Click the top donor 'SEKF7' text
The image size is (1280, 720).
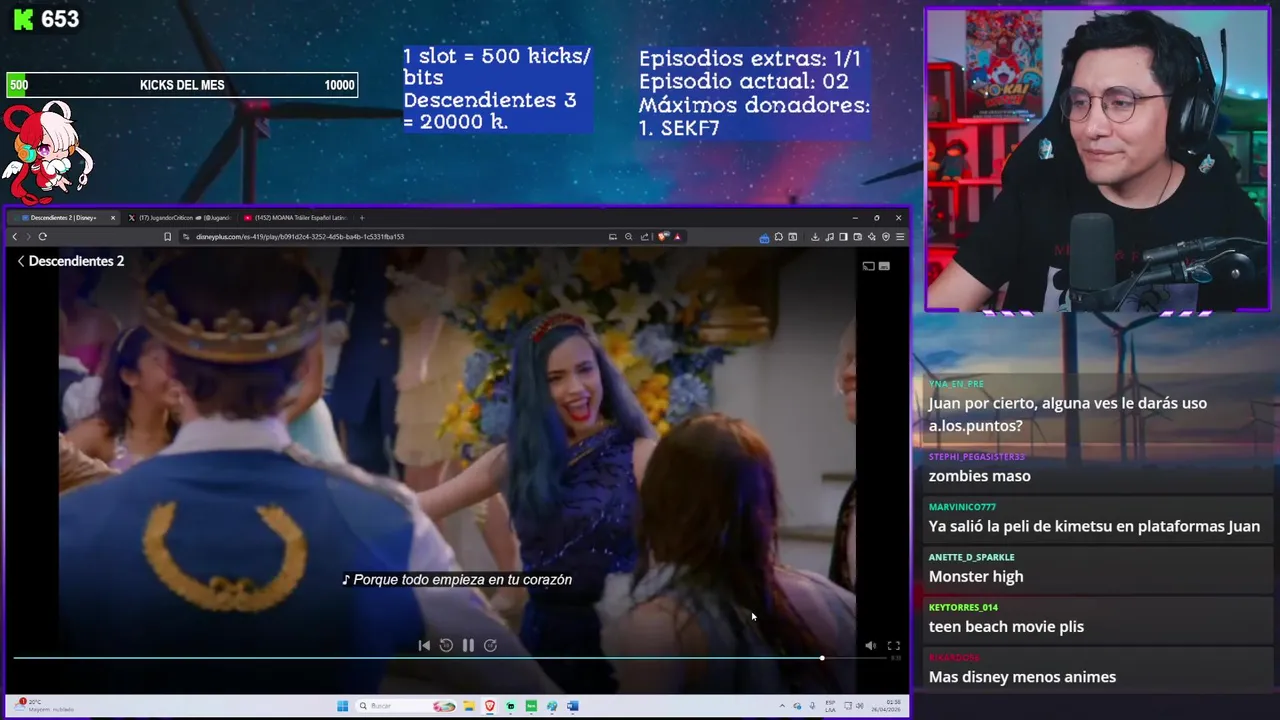690,128
